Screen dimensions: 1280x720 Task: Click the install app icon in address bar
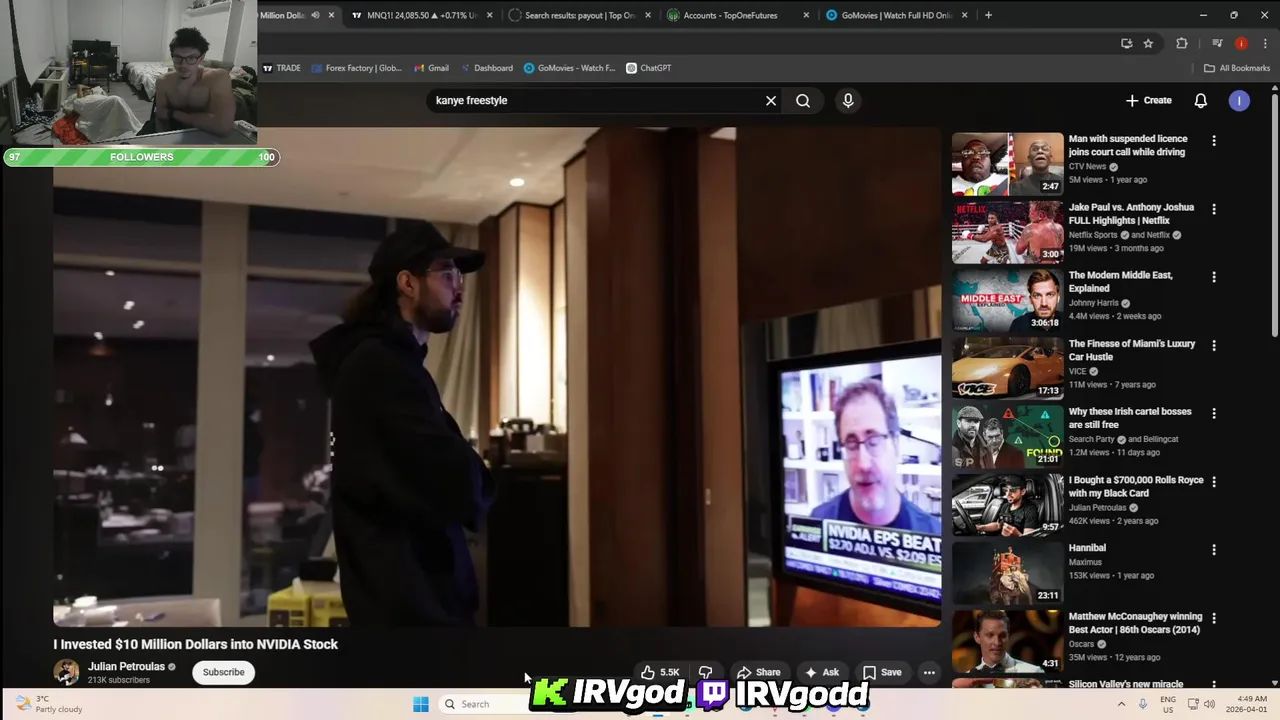[x=1127, y=43]
